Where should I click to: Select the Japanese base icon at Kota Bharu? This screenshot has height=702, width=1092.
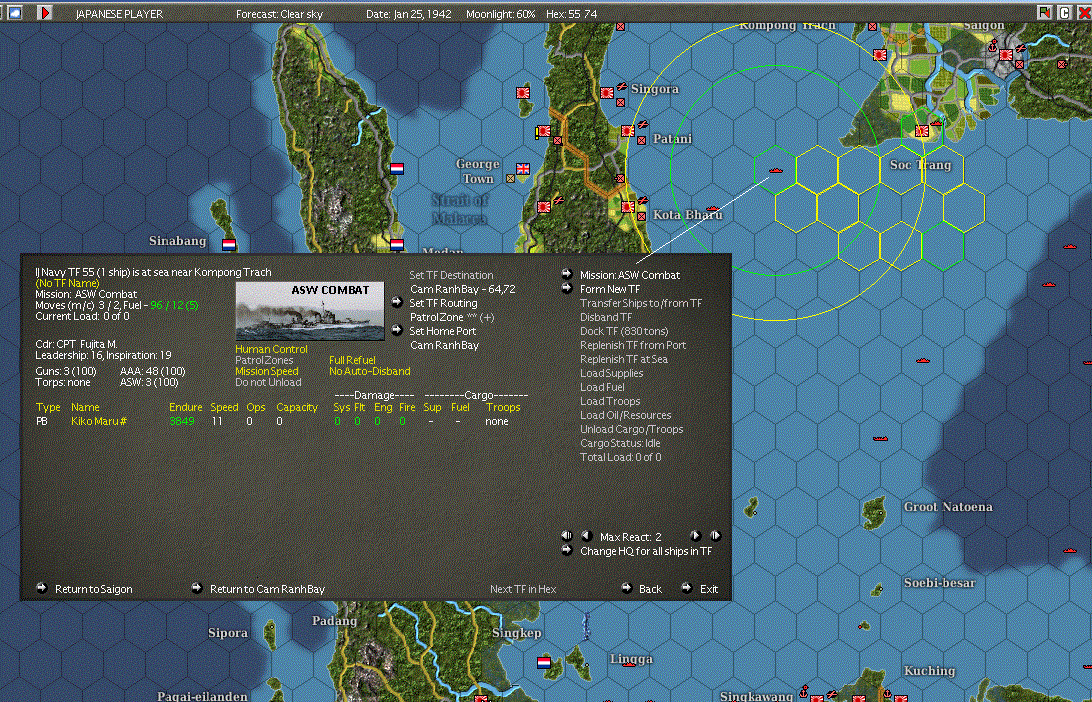627,207
